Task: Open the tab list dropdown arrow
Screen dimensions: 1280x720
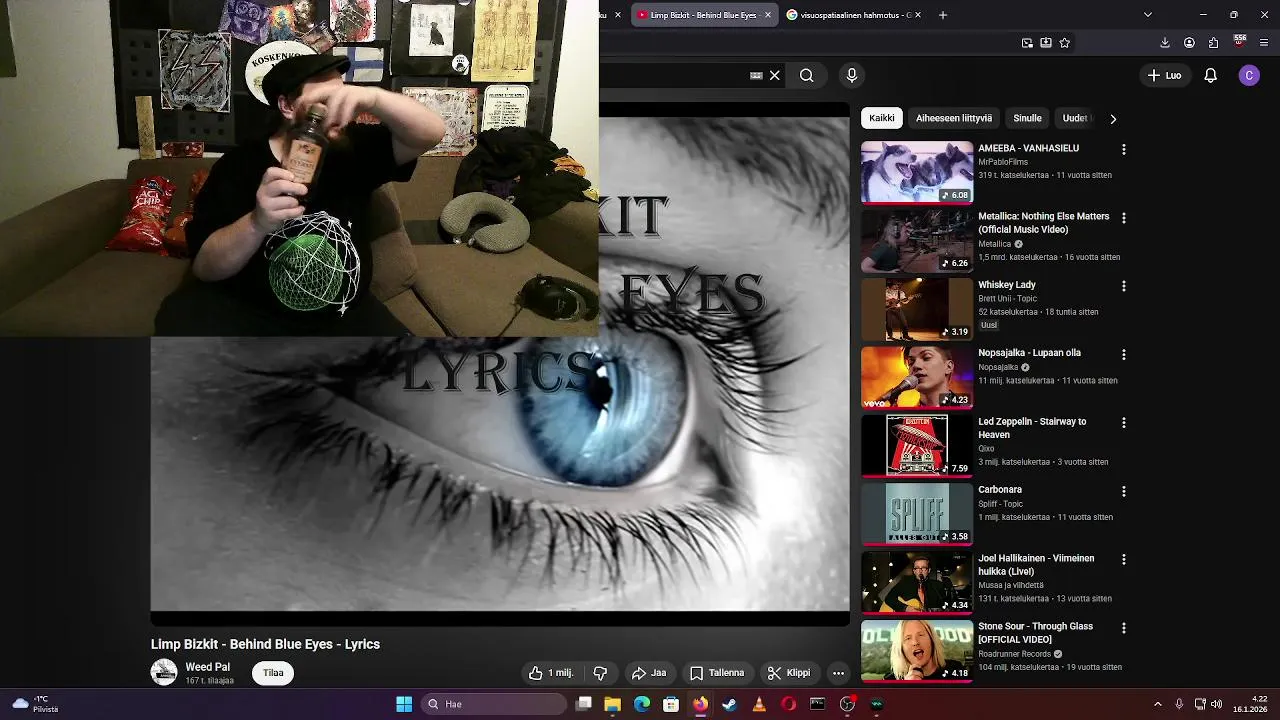Action: [x=1147, y=15]
